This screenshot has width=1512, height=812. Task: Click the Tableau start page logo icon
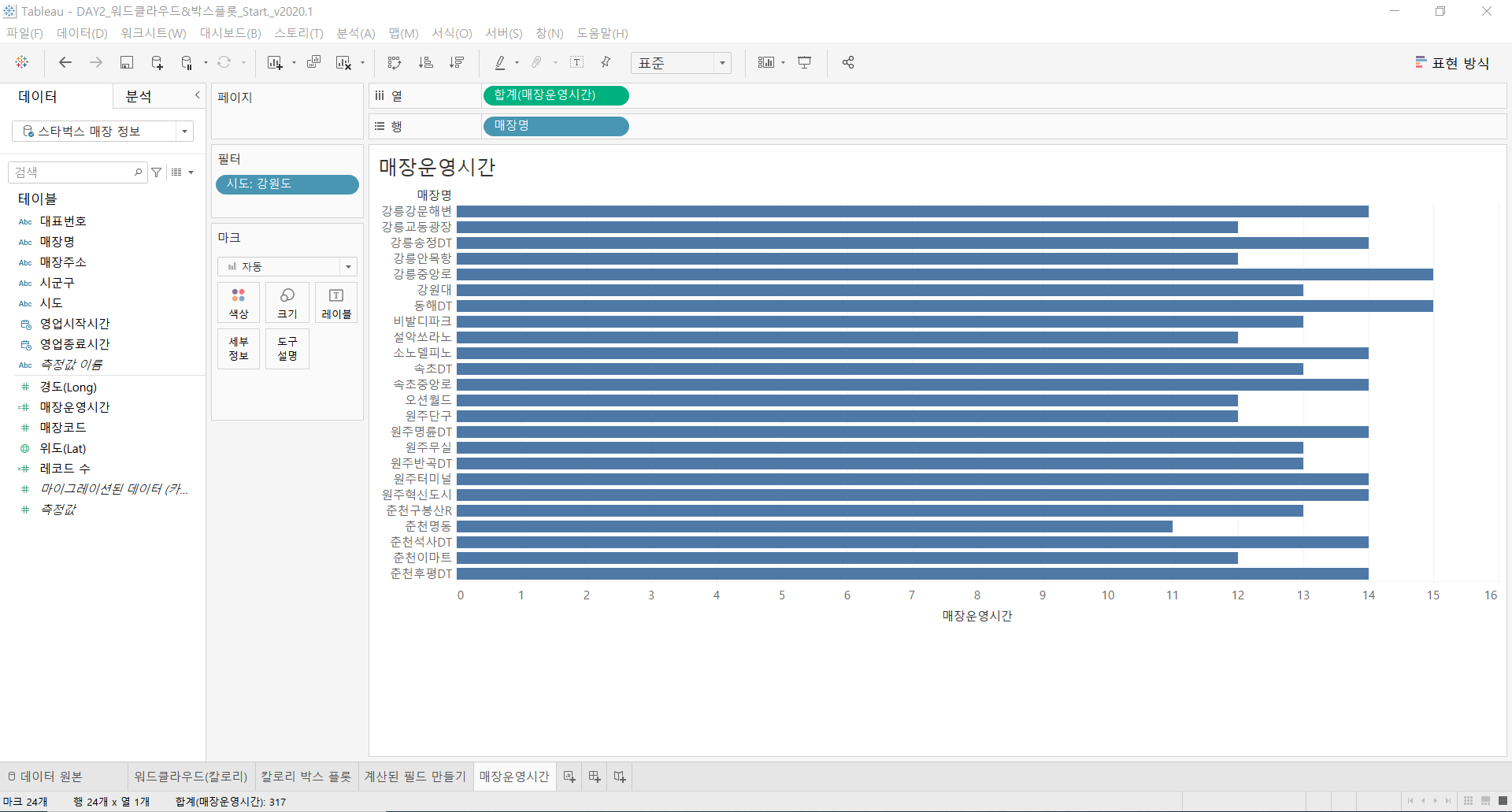pos(22,62)
